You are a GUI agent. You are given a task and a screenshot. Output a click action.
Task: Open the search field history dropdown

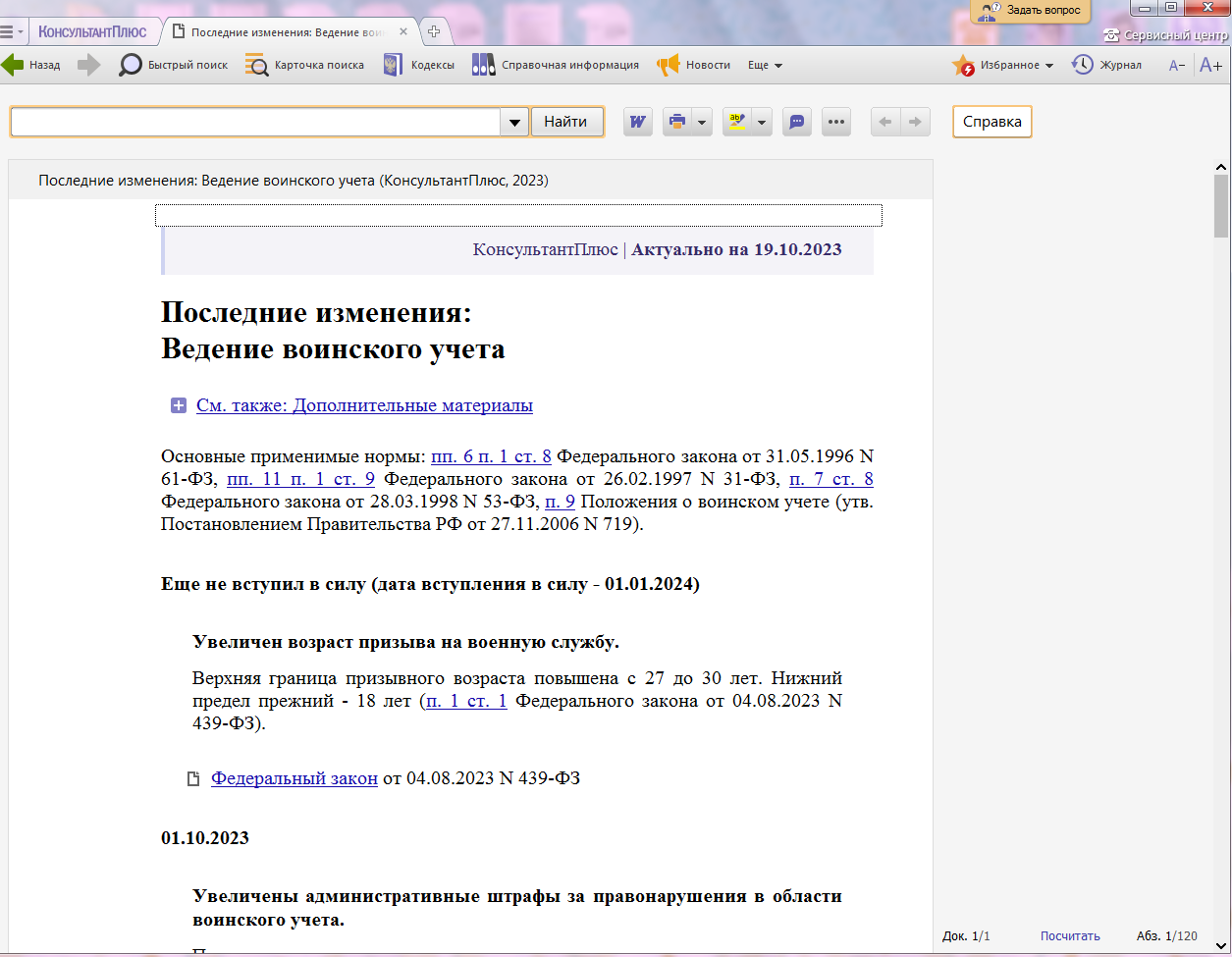[514, 122]
